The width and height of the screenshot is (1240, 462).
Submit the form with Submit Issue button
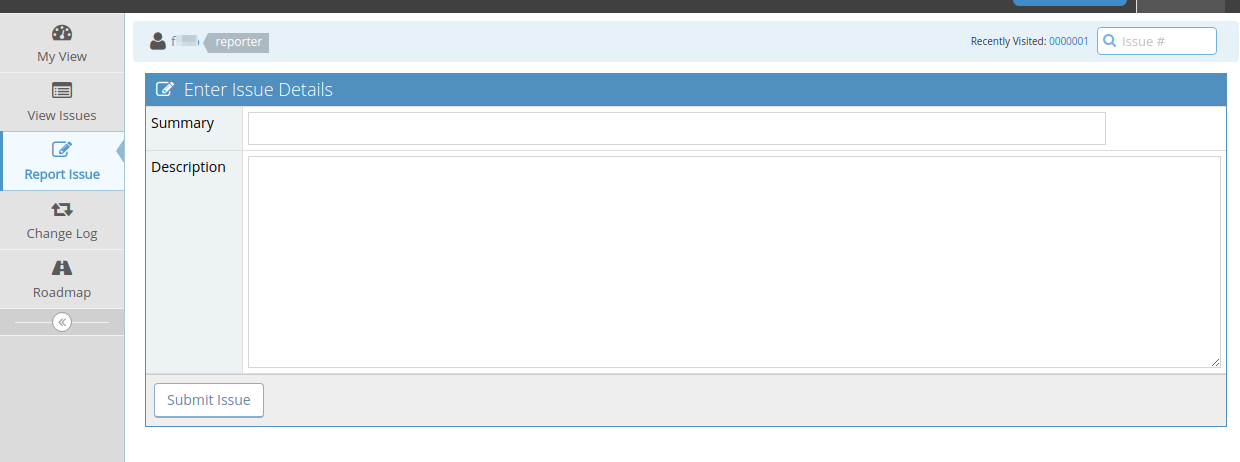click(209, 400)
